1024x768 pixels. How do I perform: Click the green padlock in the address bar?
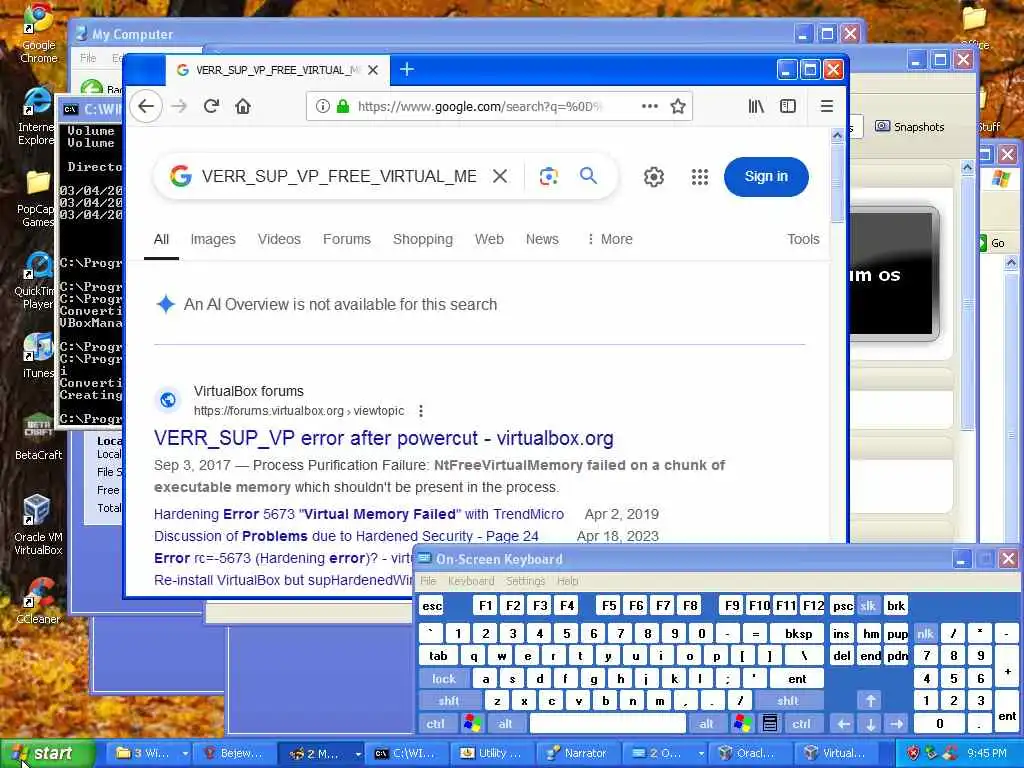[343, 106]
